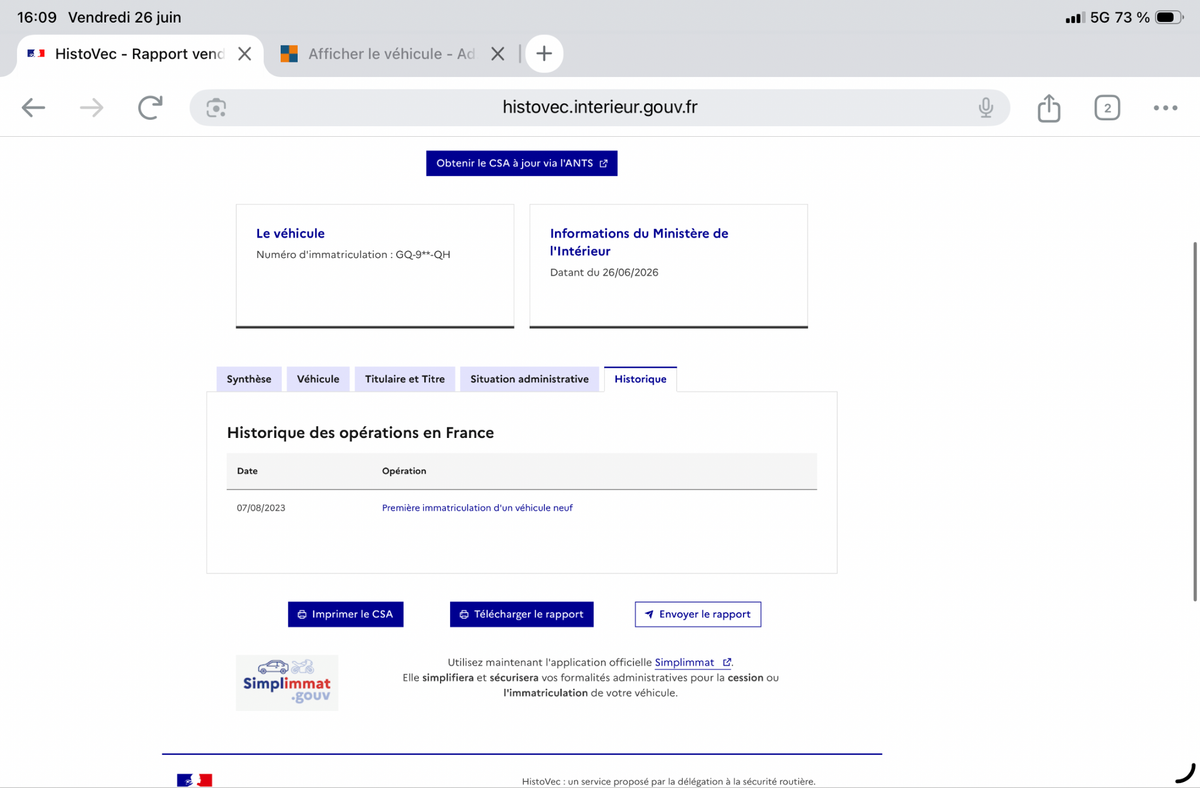Click the French flag logo in footer

pos(194,780)
